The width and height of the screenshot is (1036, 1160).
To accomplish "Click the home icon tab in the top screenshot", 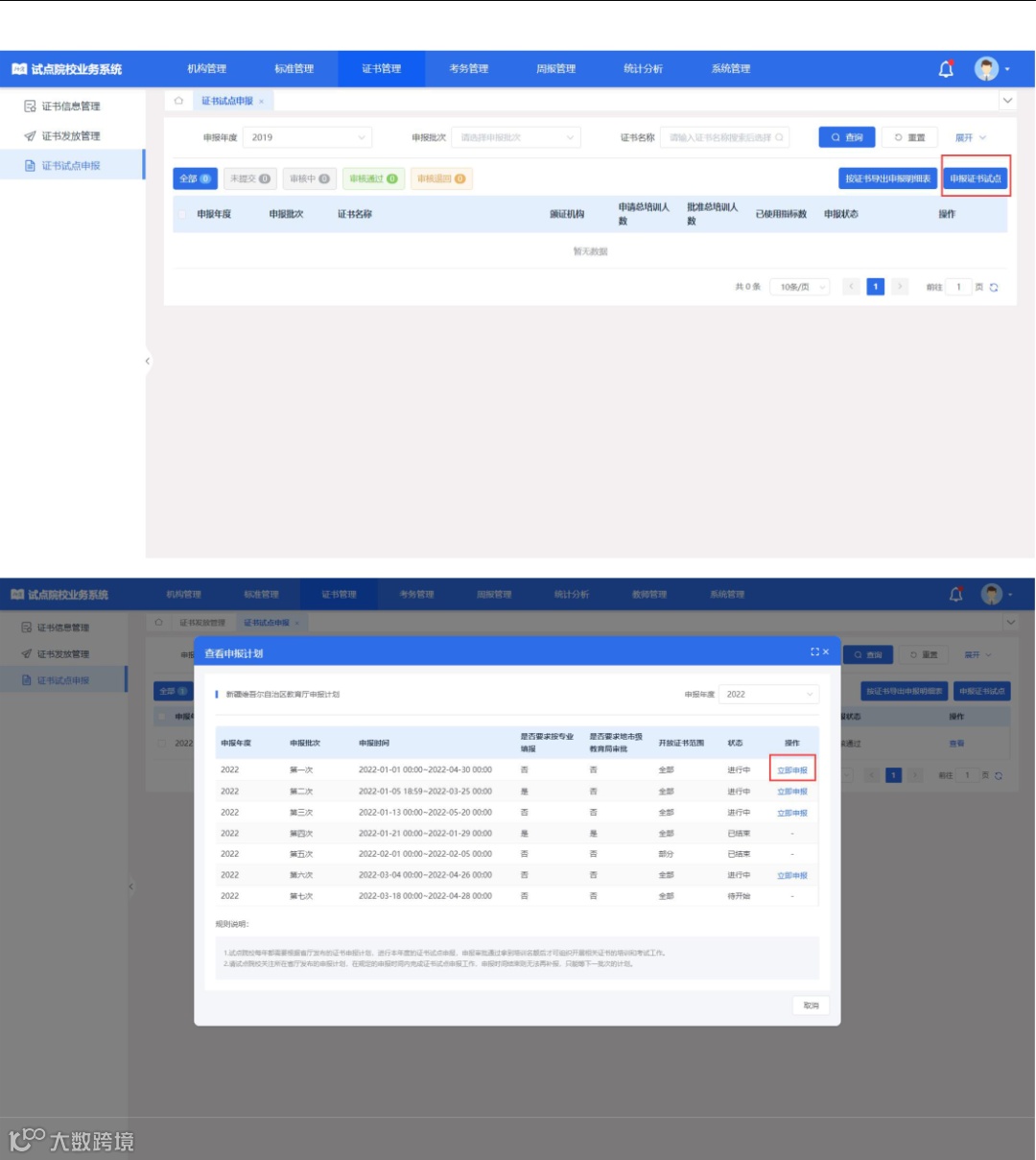I will pos(178,101).
